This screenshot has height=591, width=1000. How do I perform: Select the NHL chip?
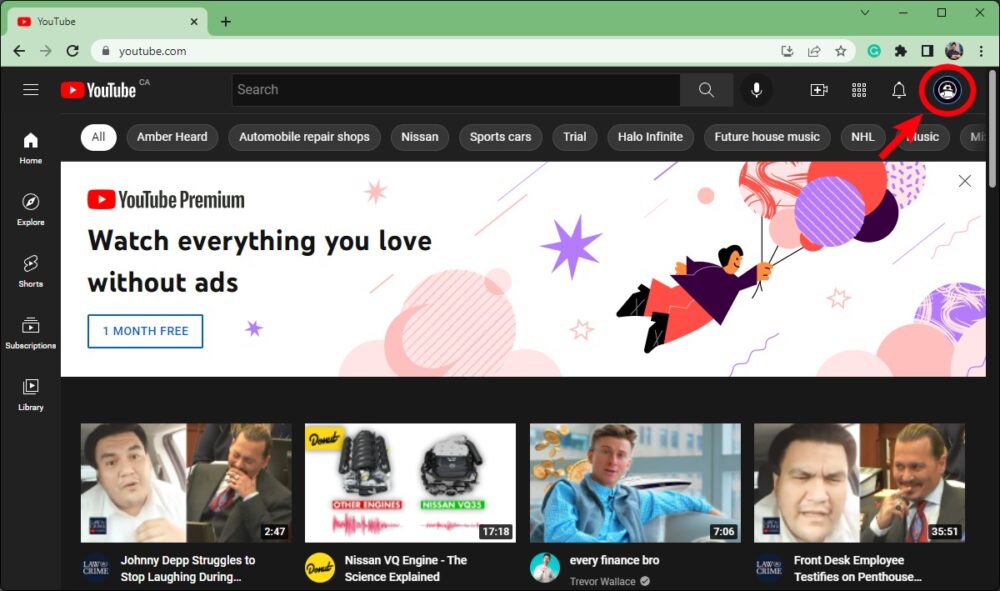[x=863, y=137]
